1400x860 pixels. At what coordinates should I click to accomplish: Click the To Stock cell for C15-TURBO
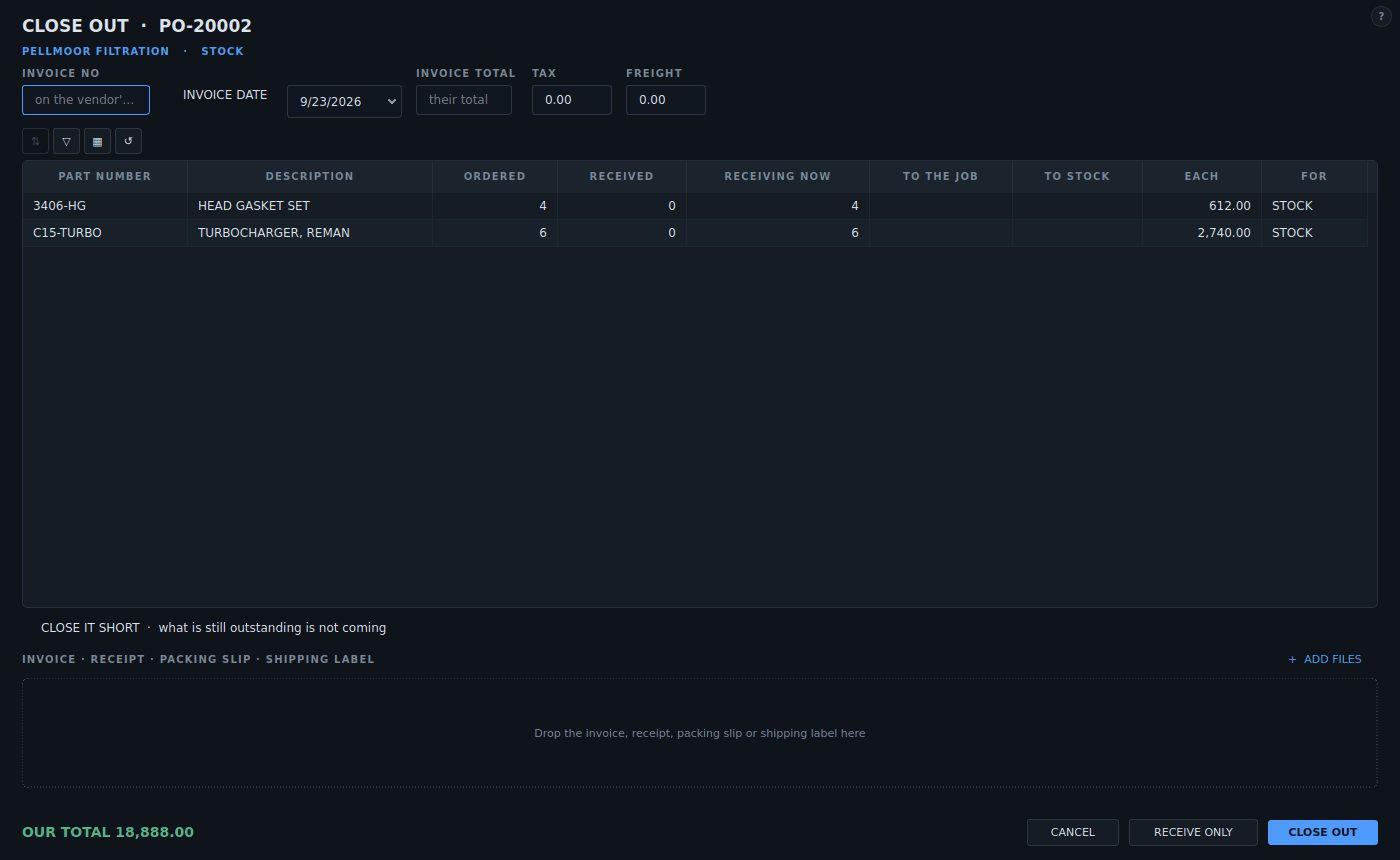point(1077,233)
